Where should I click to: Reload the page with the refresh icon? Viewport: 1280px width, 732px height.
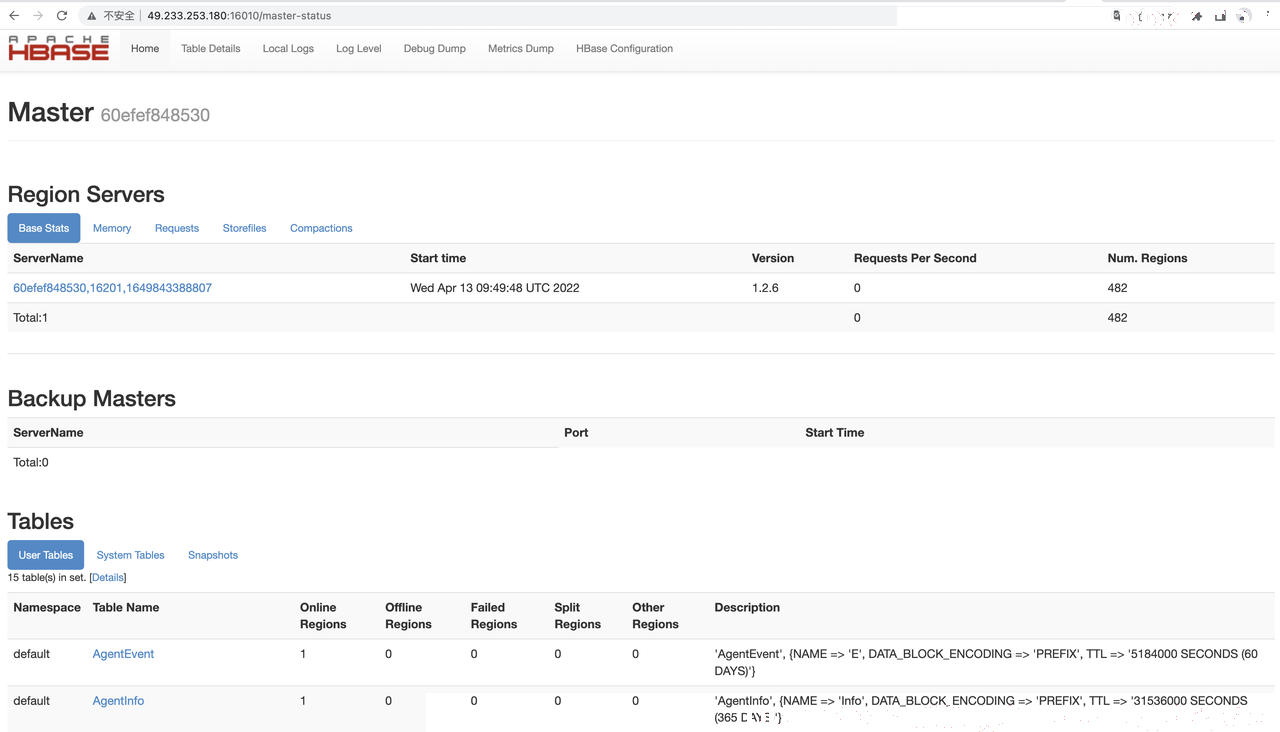pos(62,16)
